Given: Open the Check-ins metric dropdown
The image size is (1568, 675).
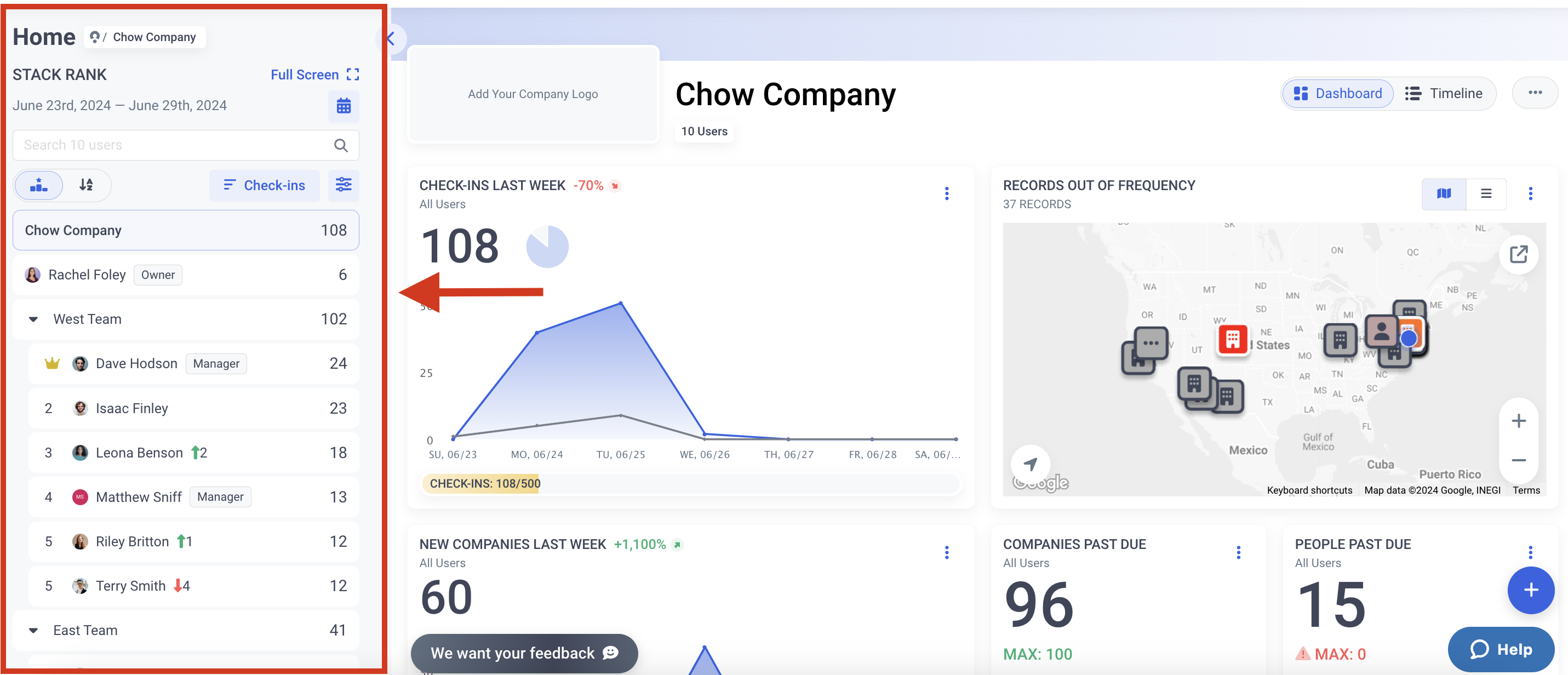Looking at the screenshot, I should 264,185.
